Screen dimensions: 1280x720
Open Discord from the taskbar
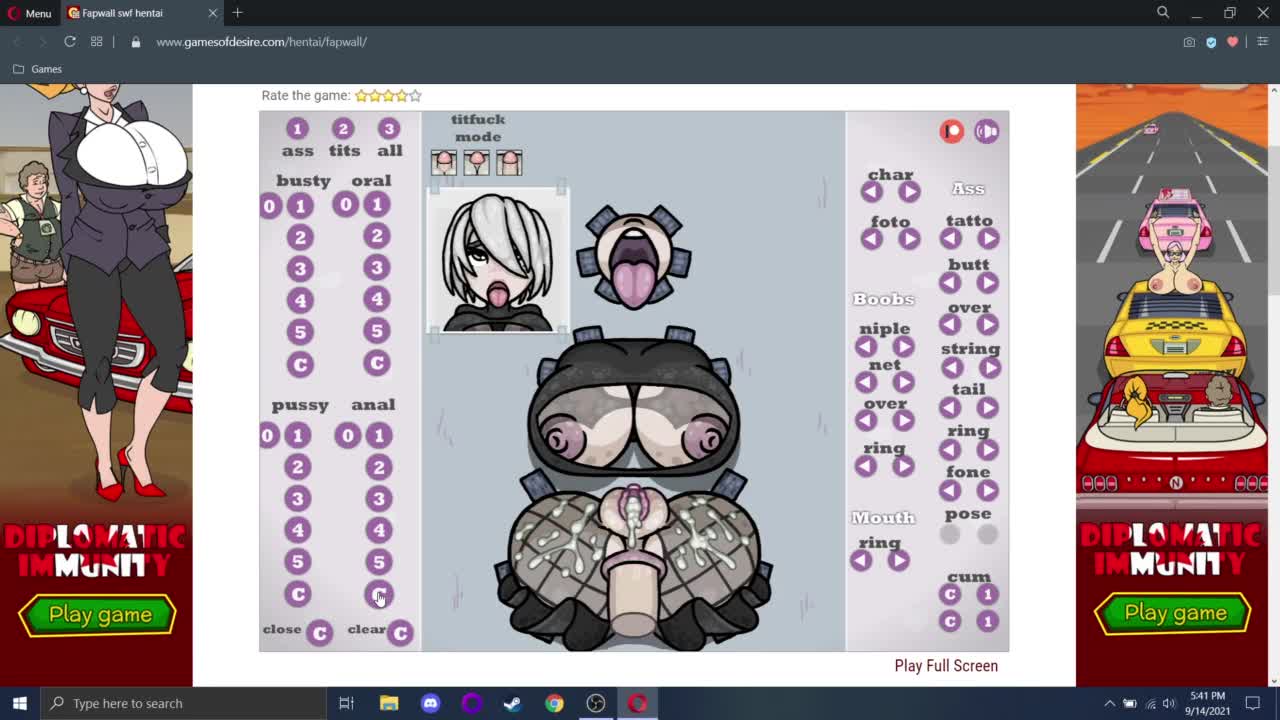430,703
